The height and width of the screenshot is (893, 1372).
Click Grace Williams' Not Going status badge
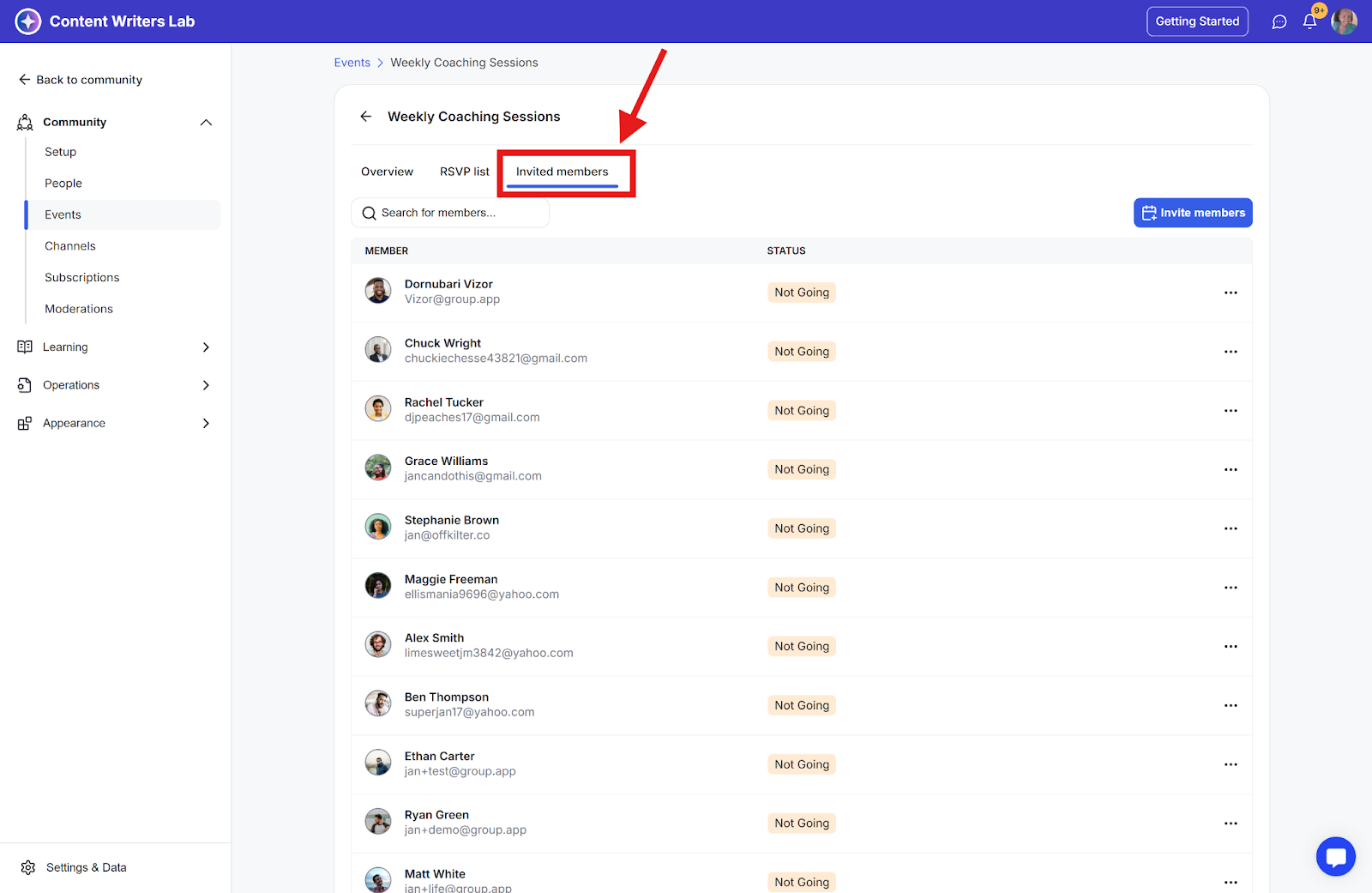802,469
